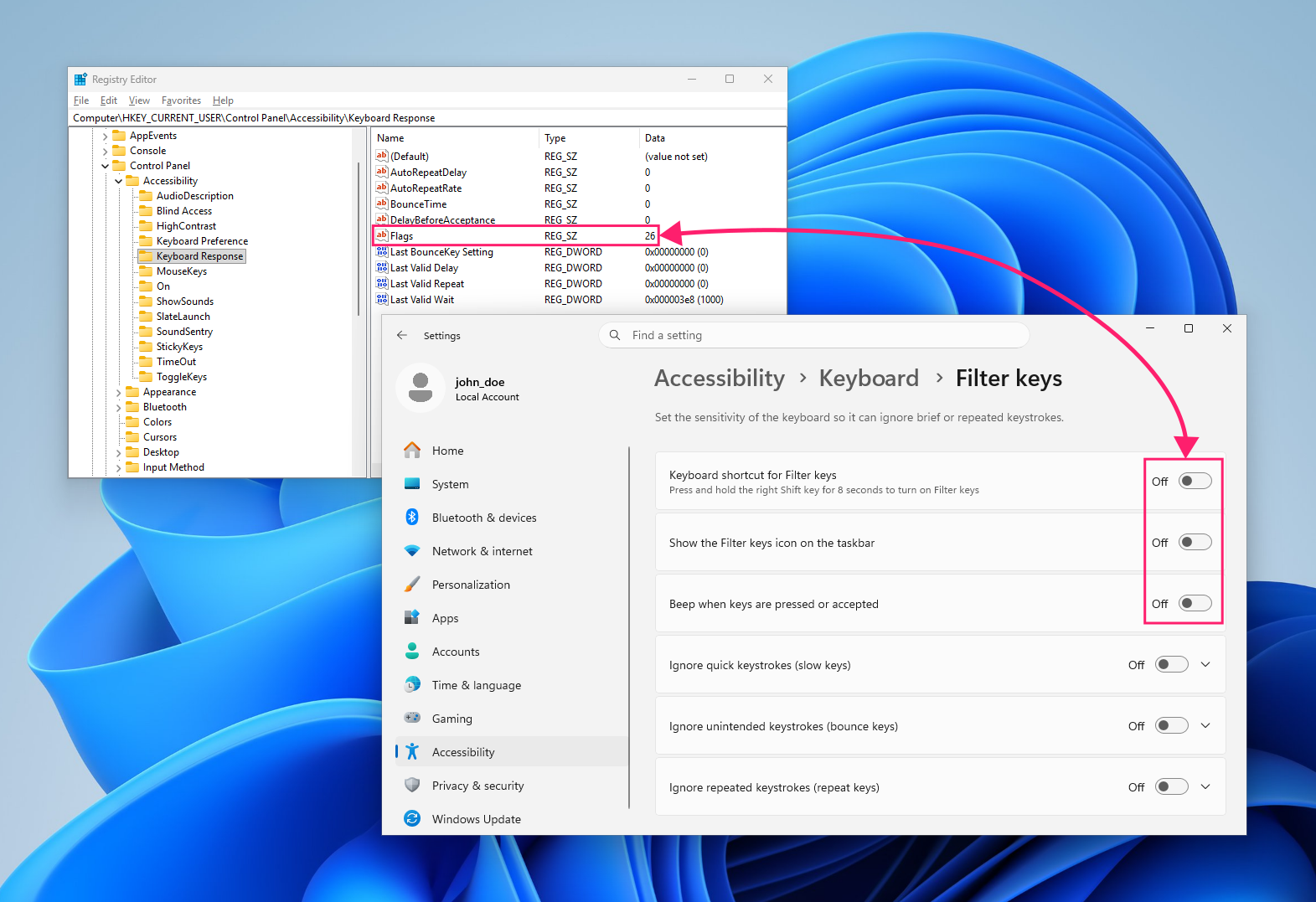Image resolution: width=1316 pixels, height=902 pixels.
Task: Click the Last Valid Wait DWORD icon
Action: pos(382,299)
